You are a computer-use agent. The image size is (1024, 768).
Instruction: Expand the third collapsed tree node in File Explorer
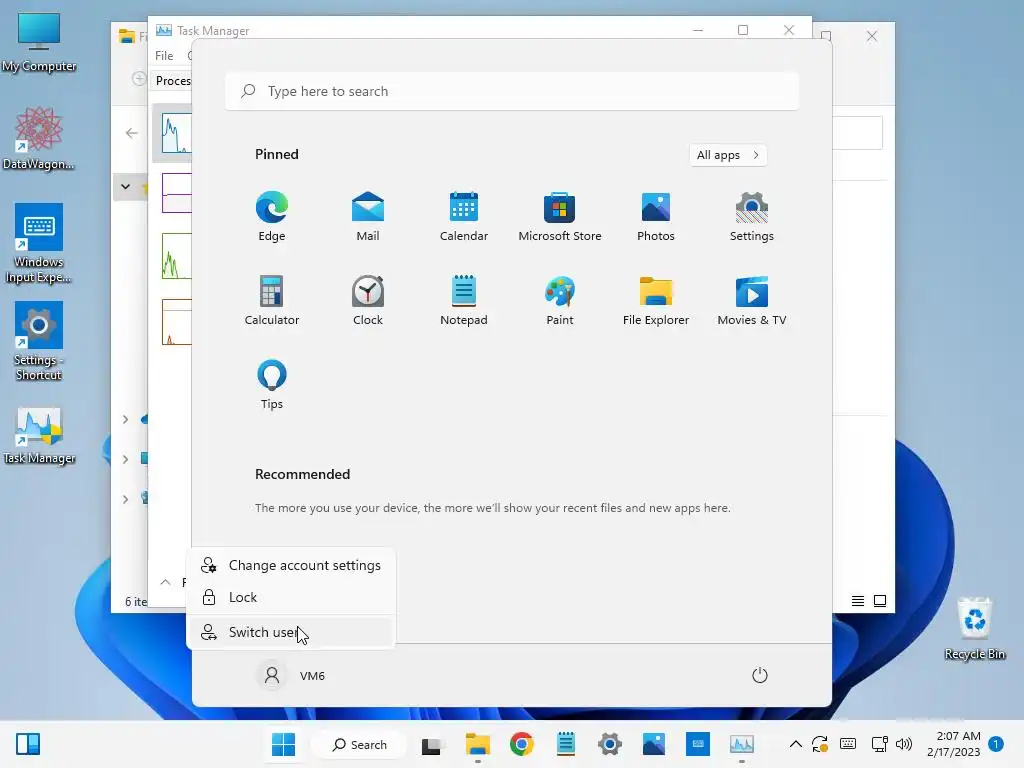125,500
